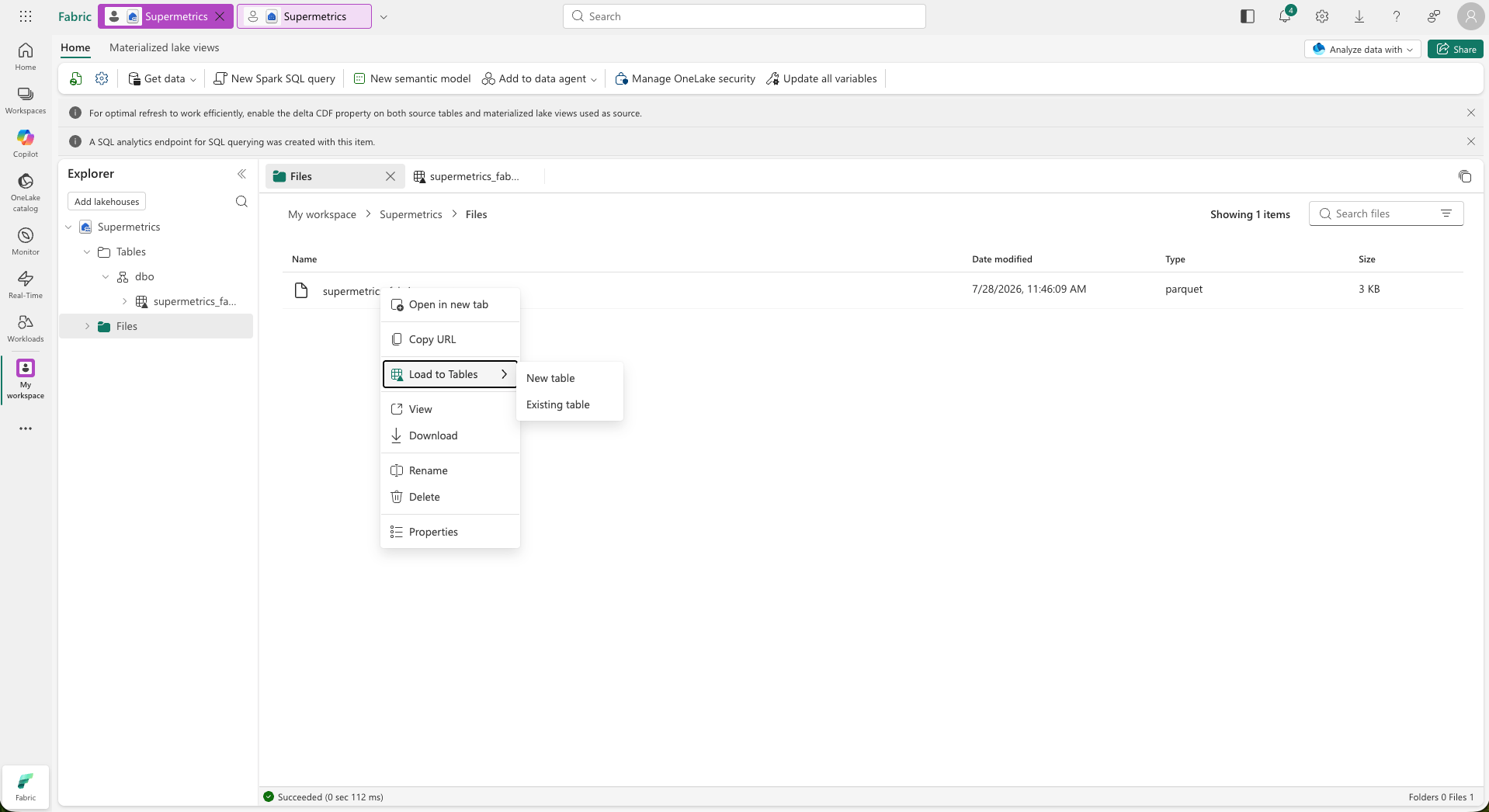Close the purple Supermetrics header tab
Screen dimensions: 1489x812
tap(220, 16)
